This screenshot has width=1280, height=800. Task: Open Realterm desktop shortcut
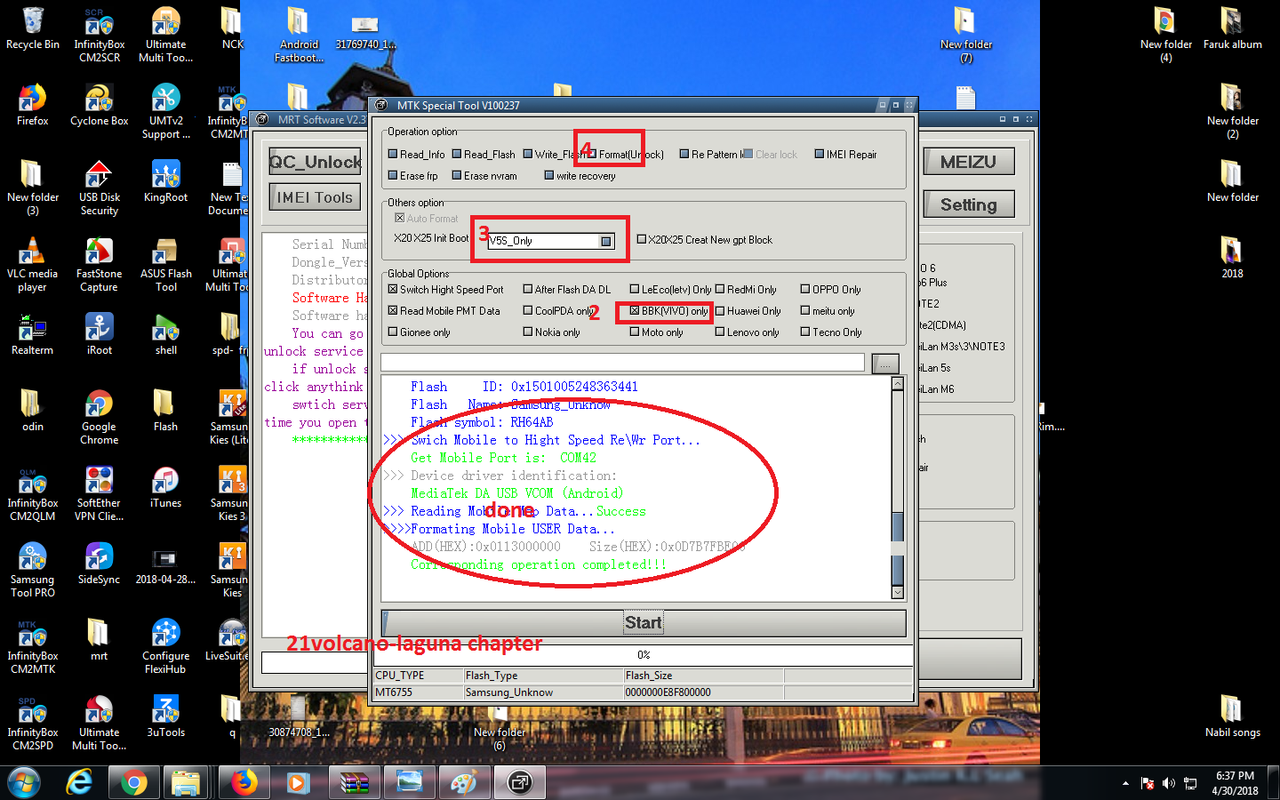[32, 334]
